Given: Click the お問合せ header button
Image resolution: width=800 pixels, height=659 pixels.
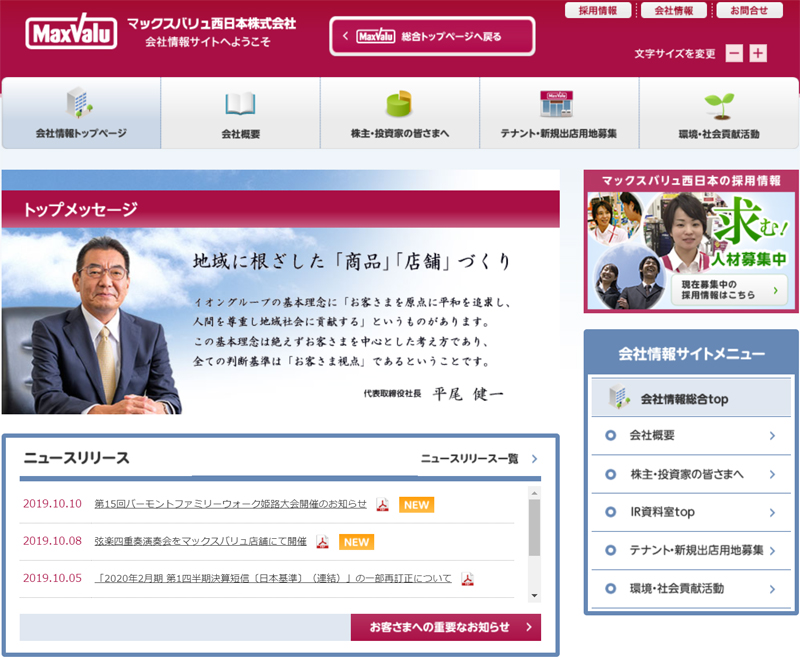Looking at the screenshot, I should [749, 10].
